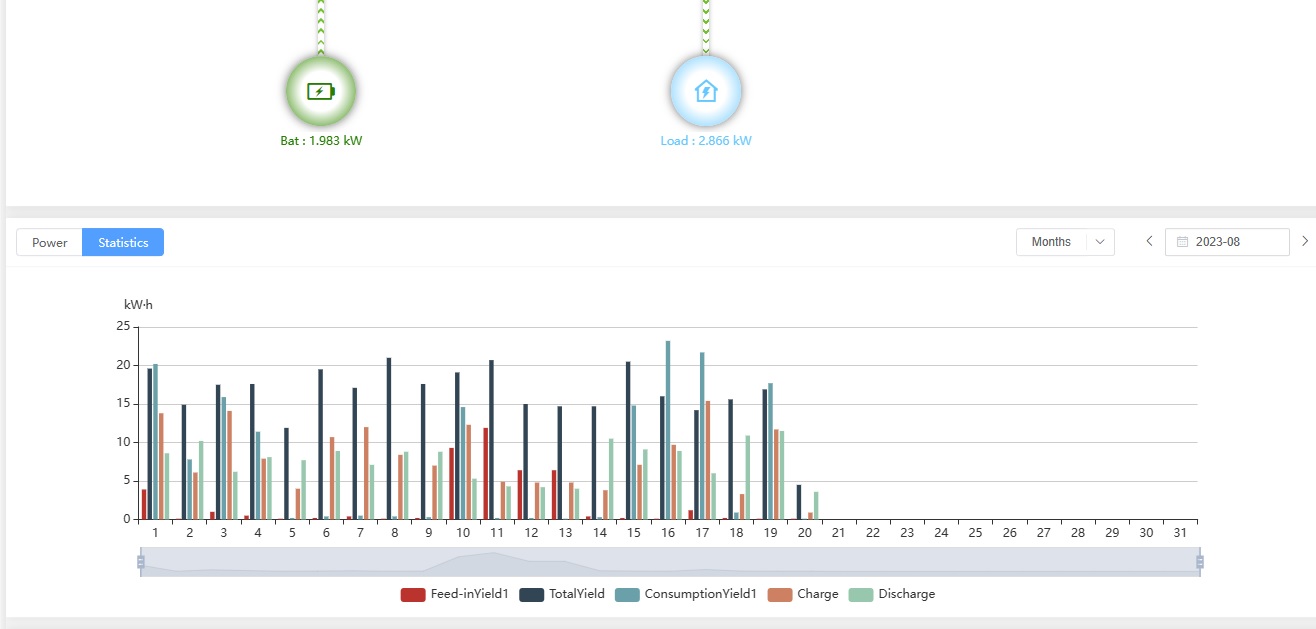Viewport: 1316px width, 629px height.
Task: Click the blue house load icon
Action: point(706,92)
